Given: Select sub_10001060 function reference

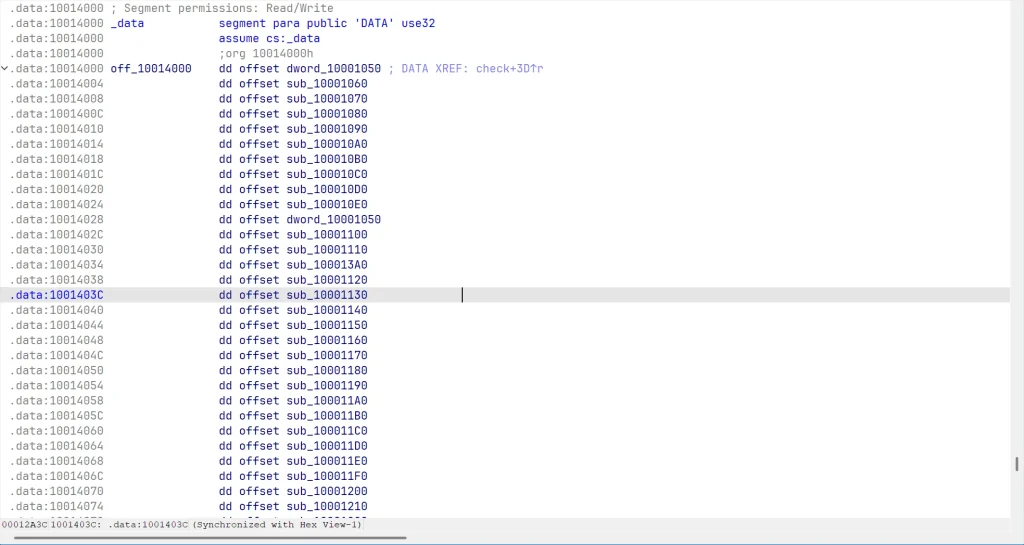Looking at the screenshot, I should [327, 84].
